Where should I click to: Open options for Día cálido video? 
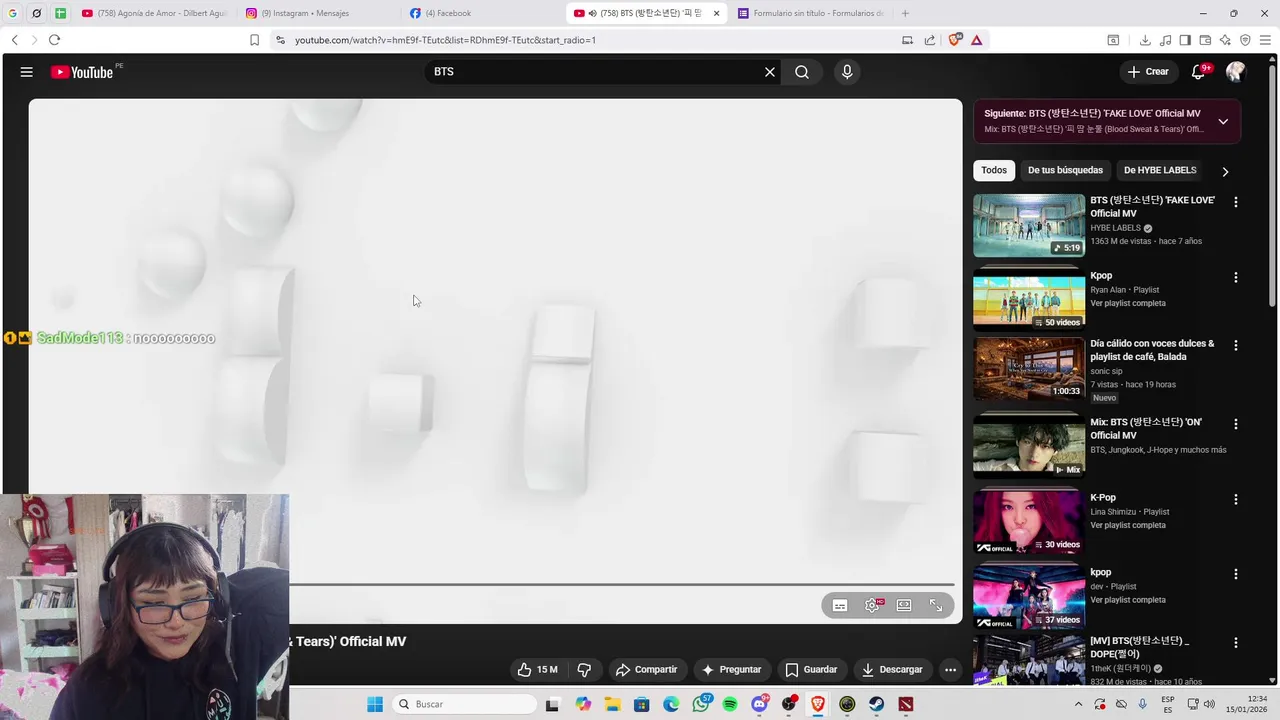click(1236, 345)
